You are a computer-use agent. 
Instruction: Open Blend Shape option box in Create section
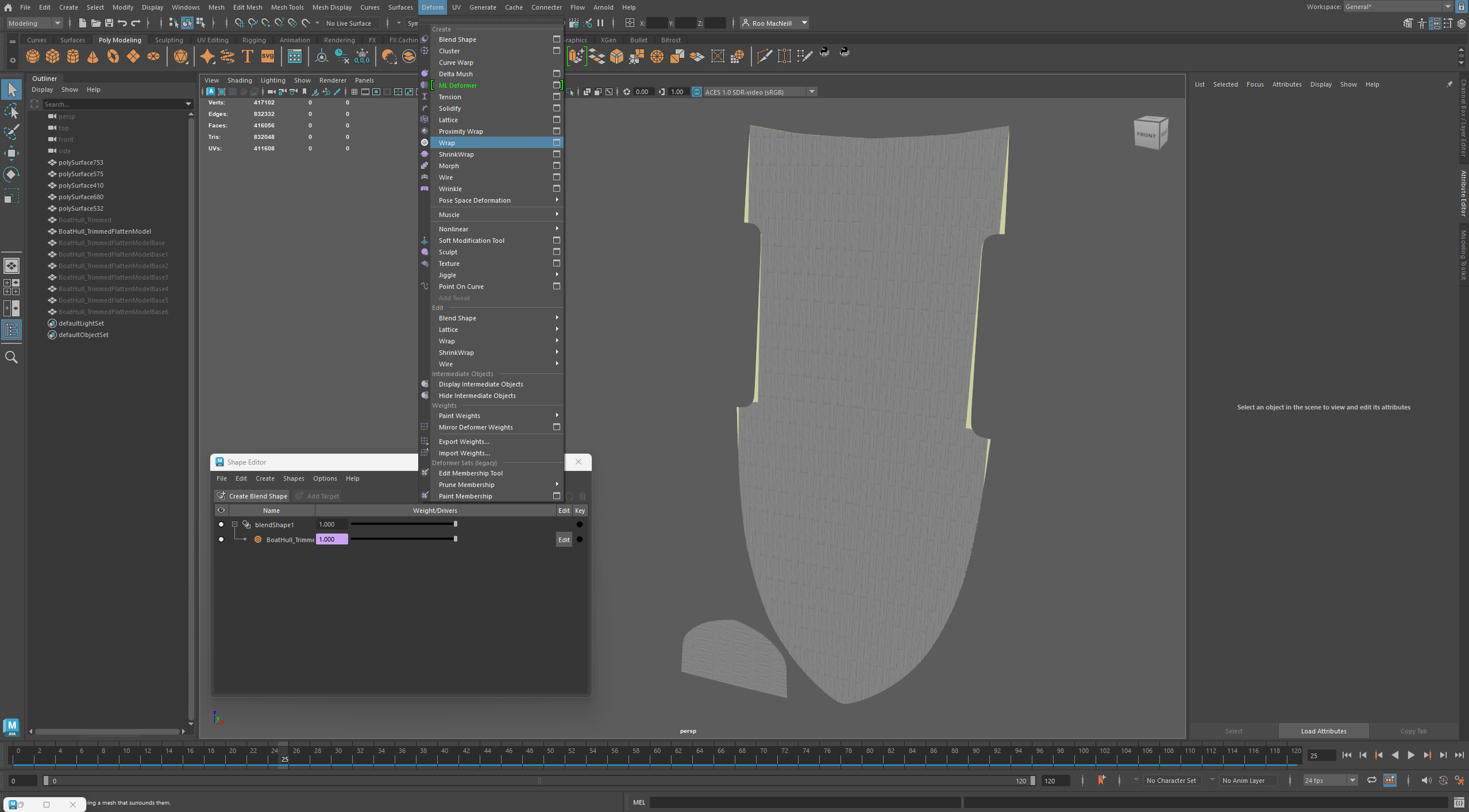click(556, 39)
